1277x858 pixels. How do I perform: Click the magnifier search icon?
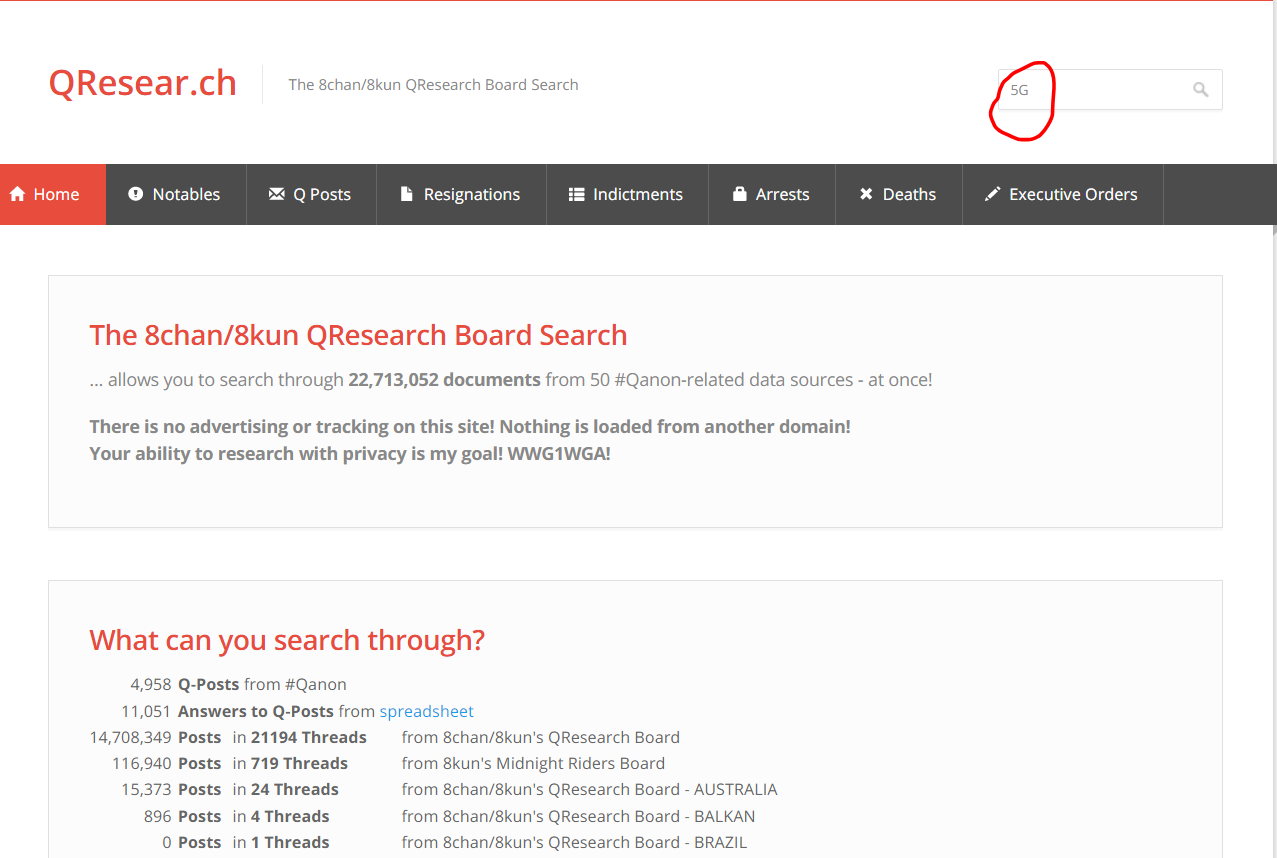pyautogui.click(x=1200, y=90)
